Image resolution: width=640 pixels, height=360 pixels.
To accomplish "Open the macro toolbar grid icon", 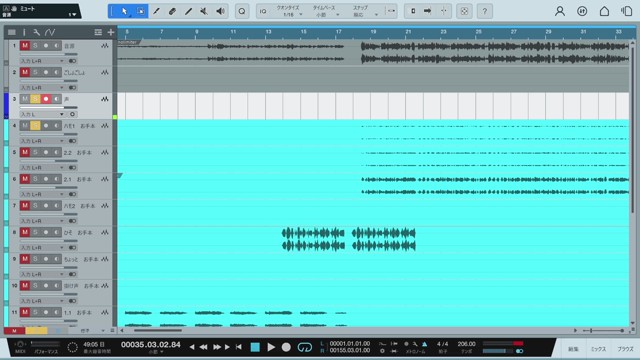I will (464, 11).
